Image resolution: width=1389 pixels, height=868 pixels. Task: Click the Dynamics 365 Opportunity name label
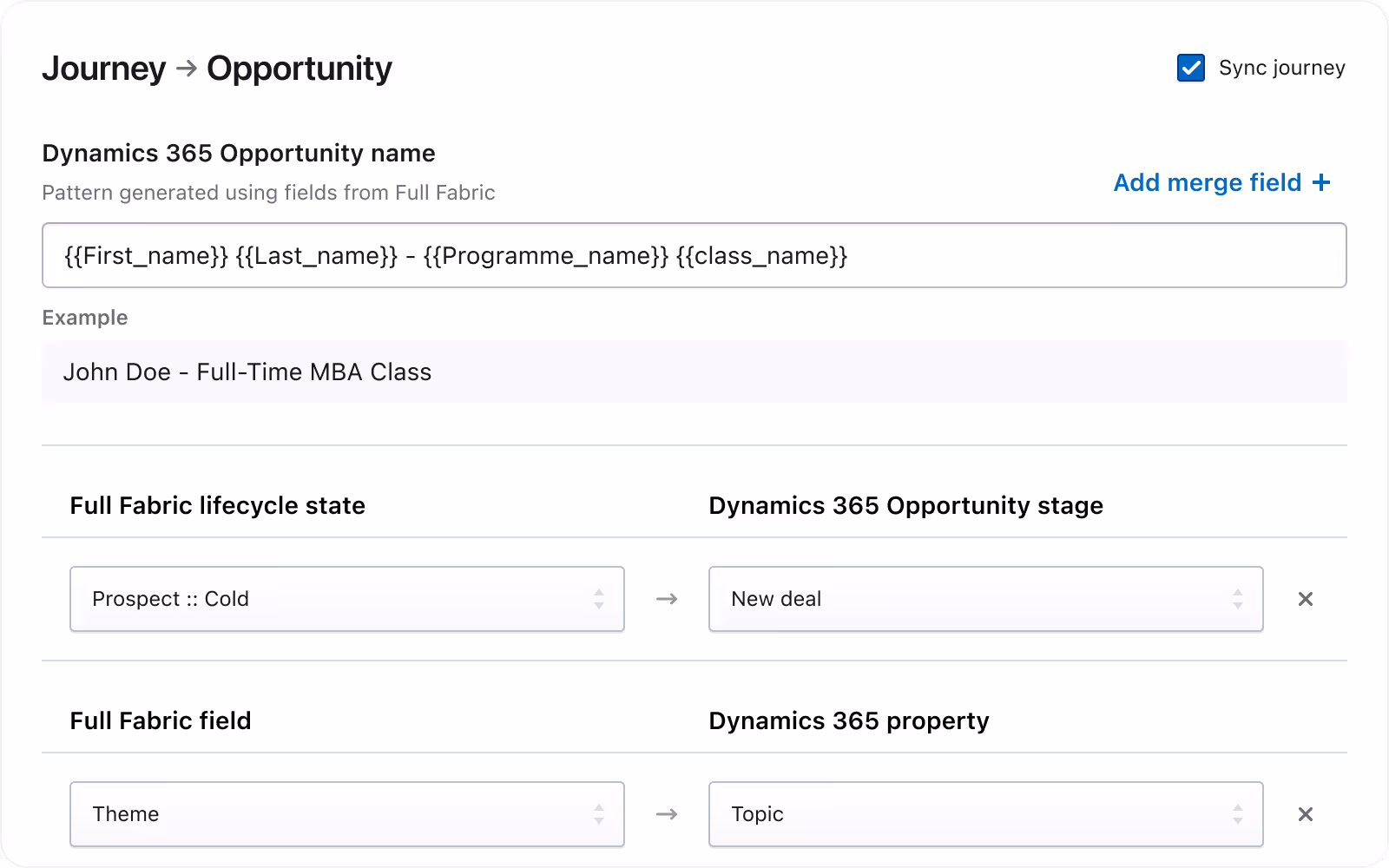point(239,153)
